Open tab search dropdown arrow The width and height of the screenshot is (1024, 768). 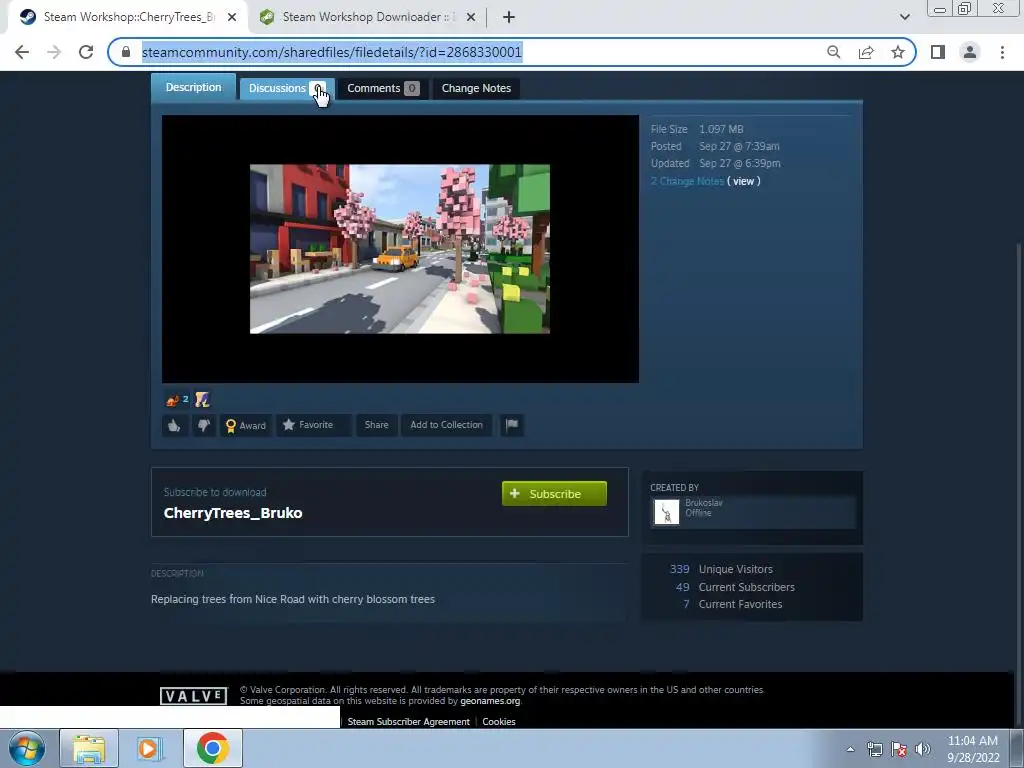(x=904, y=17)
